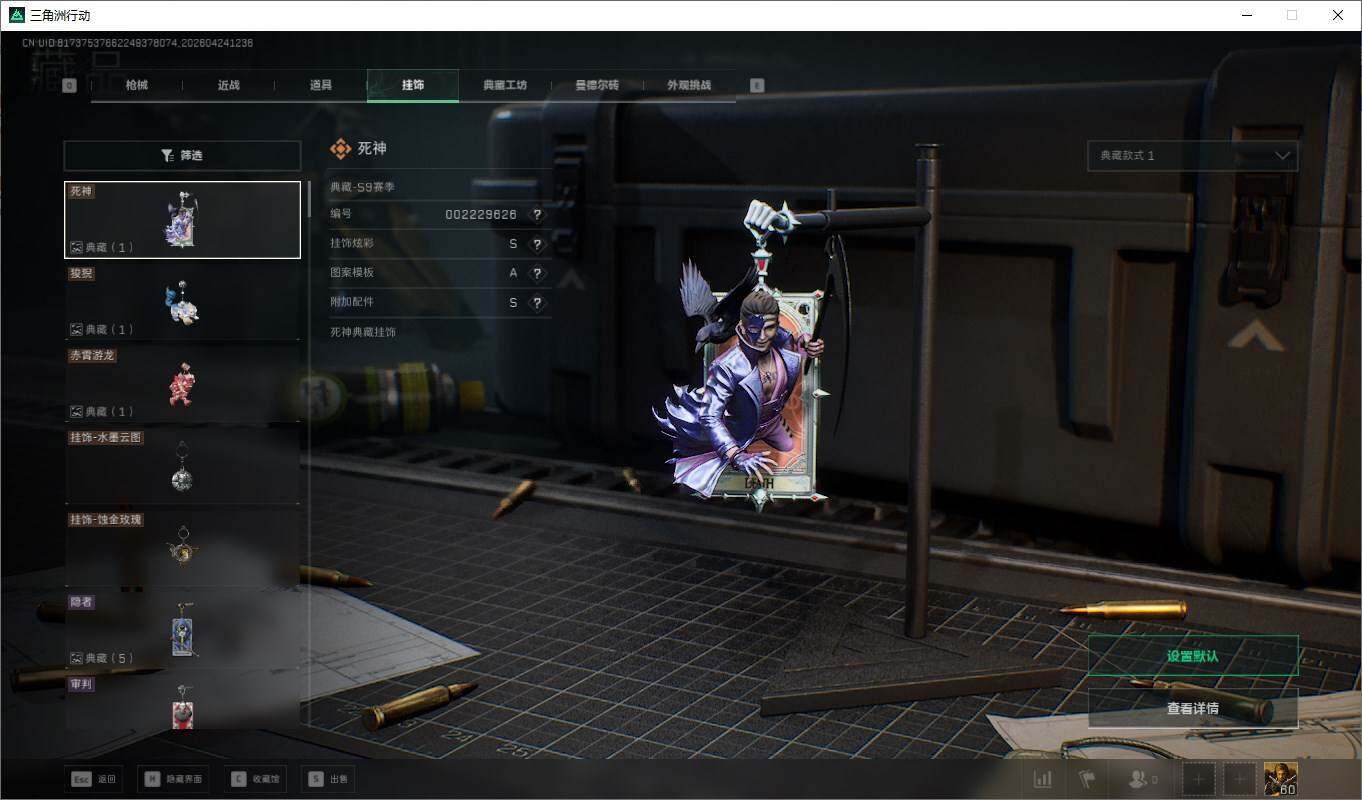1362x800 pixels.
Task: Click the help icon for 挂饰炫彩
Action: coord(537,245)
